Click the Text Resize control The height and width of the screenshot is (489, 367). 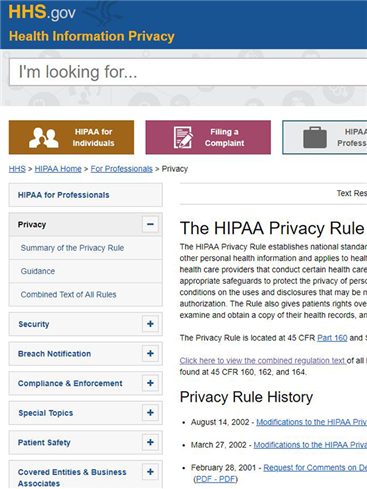352,193
